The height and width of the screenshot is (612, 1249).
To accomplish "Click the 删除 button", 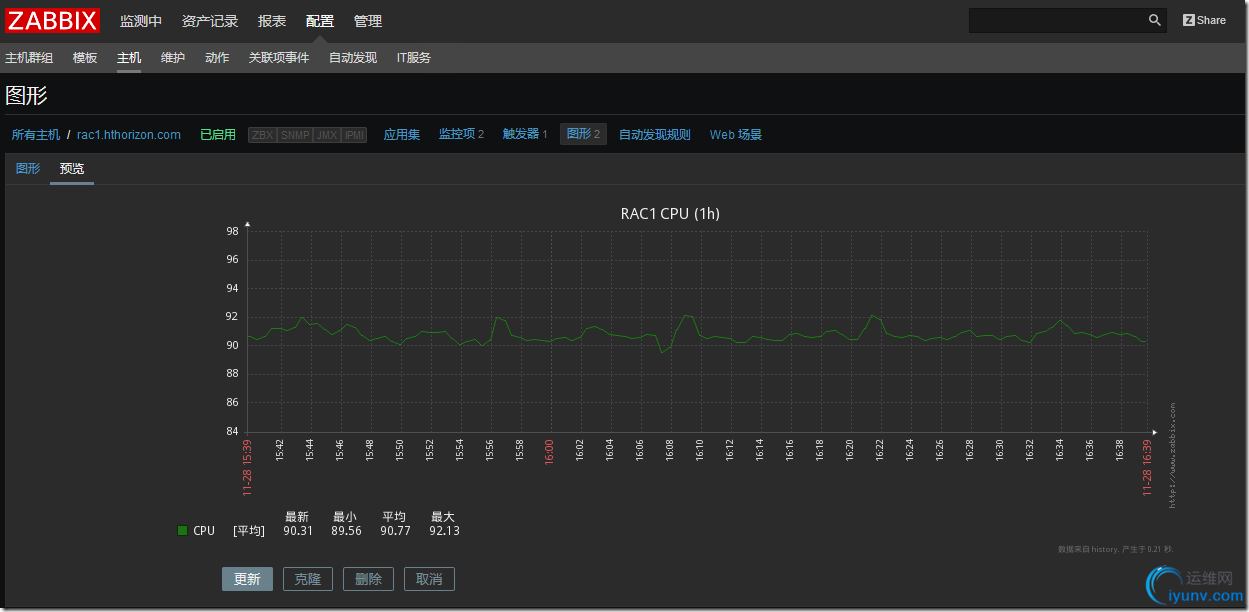I will coord(368,579).
